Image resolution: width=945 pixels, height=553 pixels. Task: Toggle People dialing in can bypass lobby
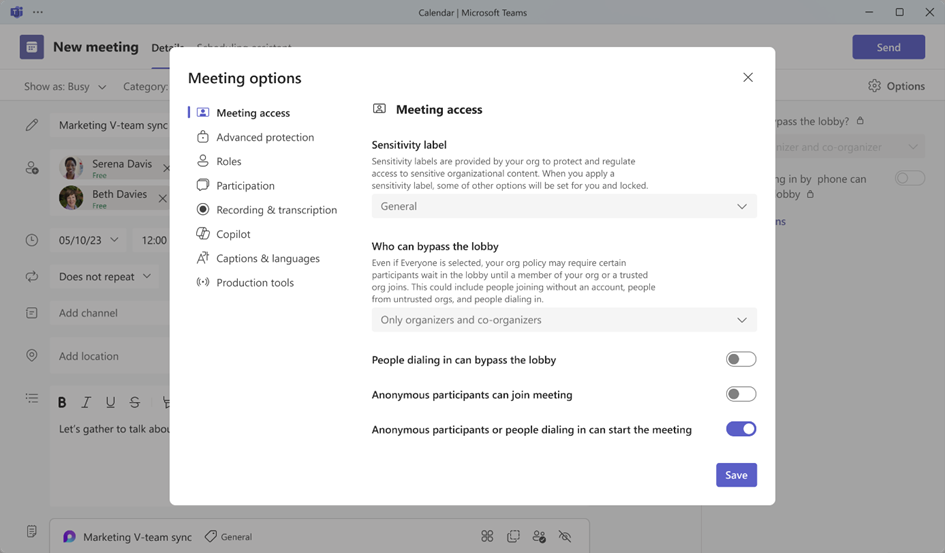point(741,359)
